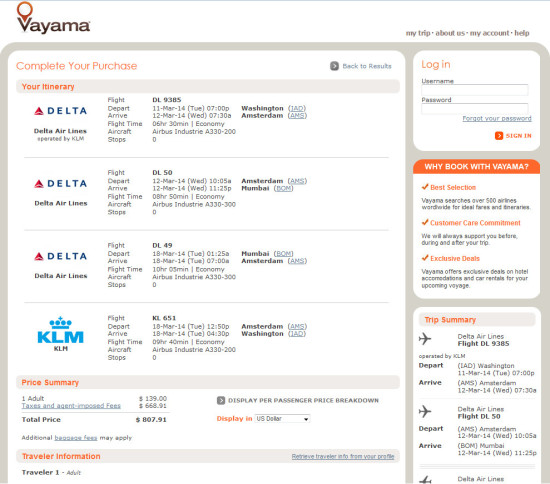Click the Best Selection checkmark icon
Screen dimensions: 550x484
pyautogui.click(x=425, y=187)
